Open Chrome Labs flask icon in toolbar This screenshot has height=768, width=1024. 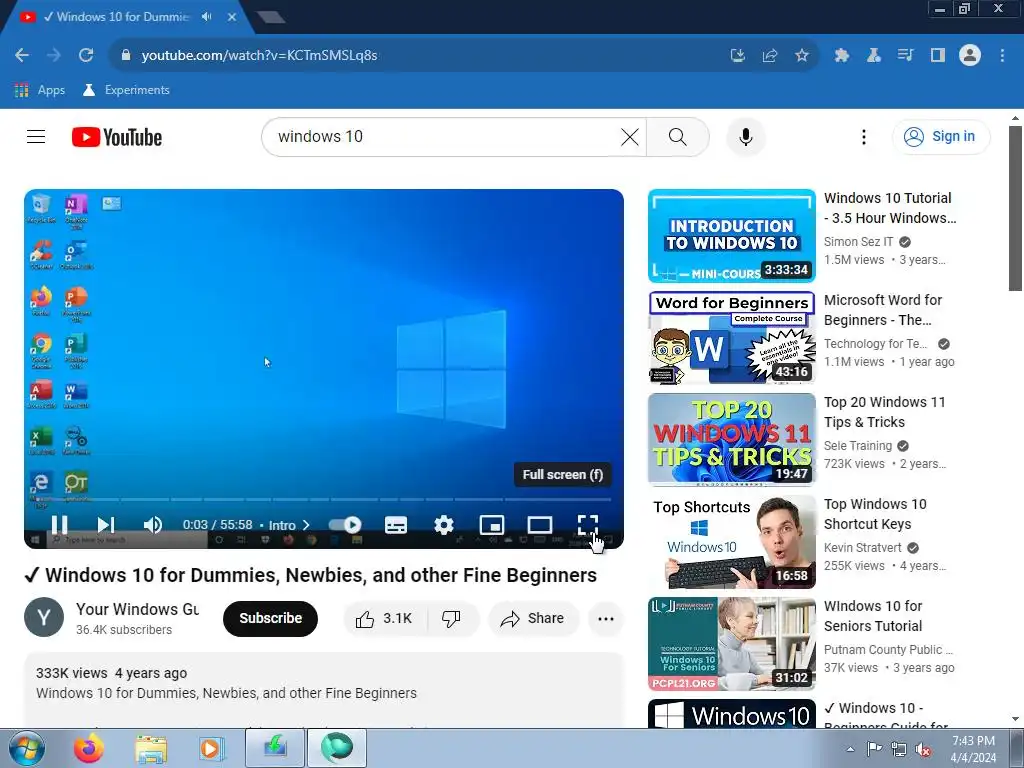(x=874, y=56)
